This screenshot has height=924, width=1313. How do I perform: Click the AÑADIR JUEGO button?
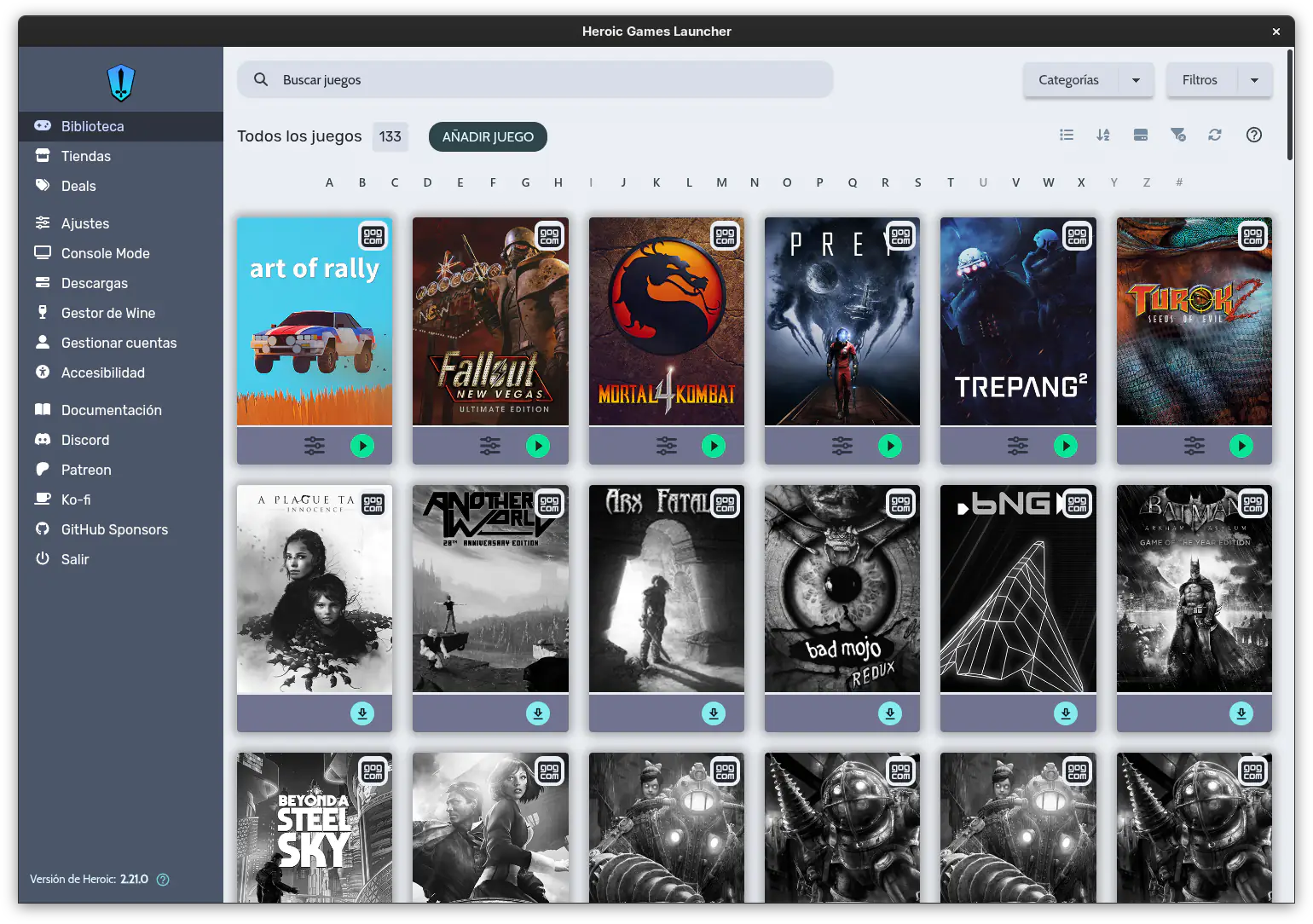click(488, 136)
